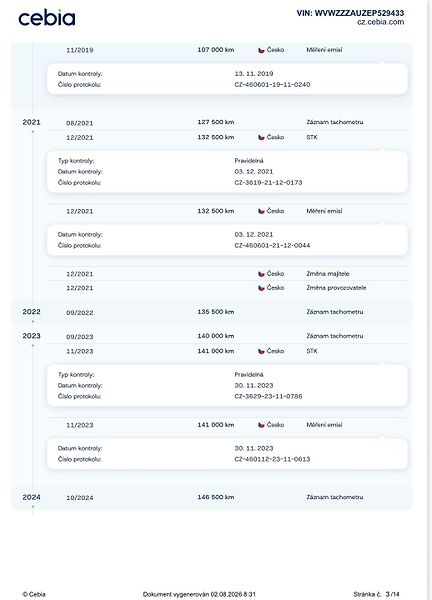
Task: Click the flag next to Změna majitele
Action: (261, 274)
